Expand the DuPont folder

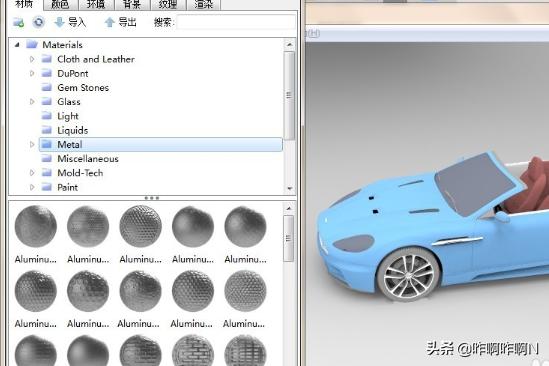(x=32, y=73)
